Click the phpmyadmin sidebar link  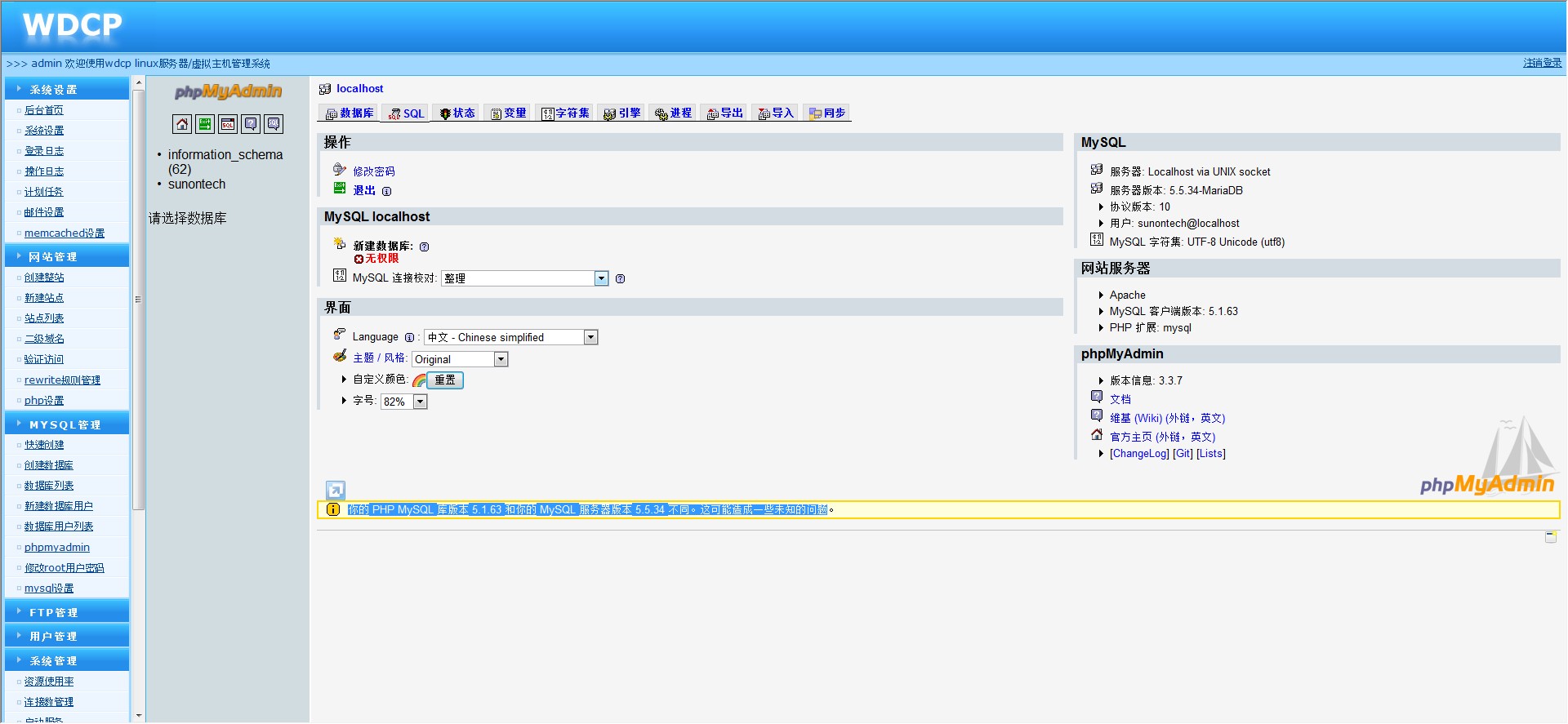57,548
